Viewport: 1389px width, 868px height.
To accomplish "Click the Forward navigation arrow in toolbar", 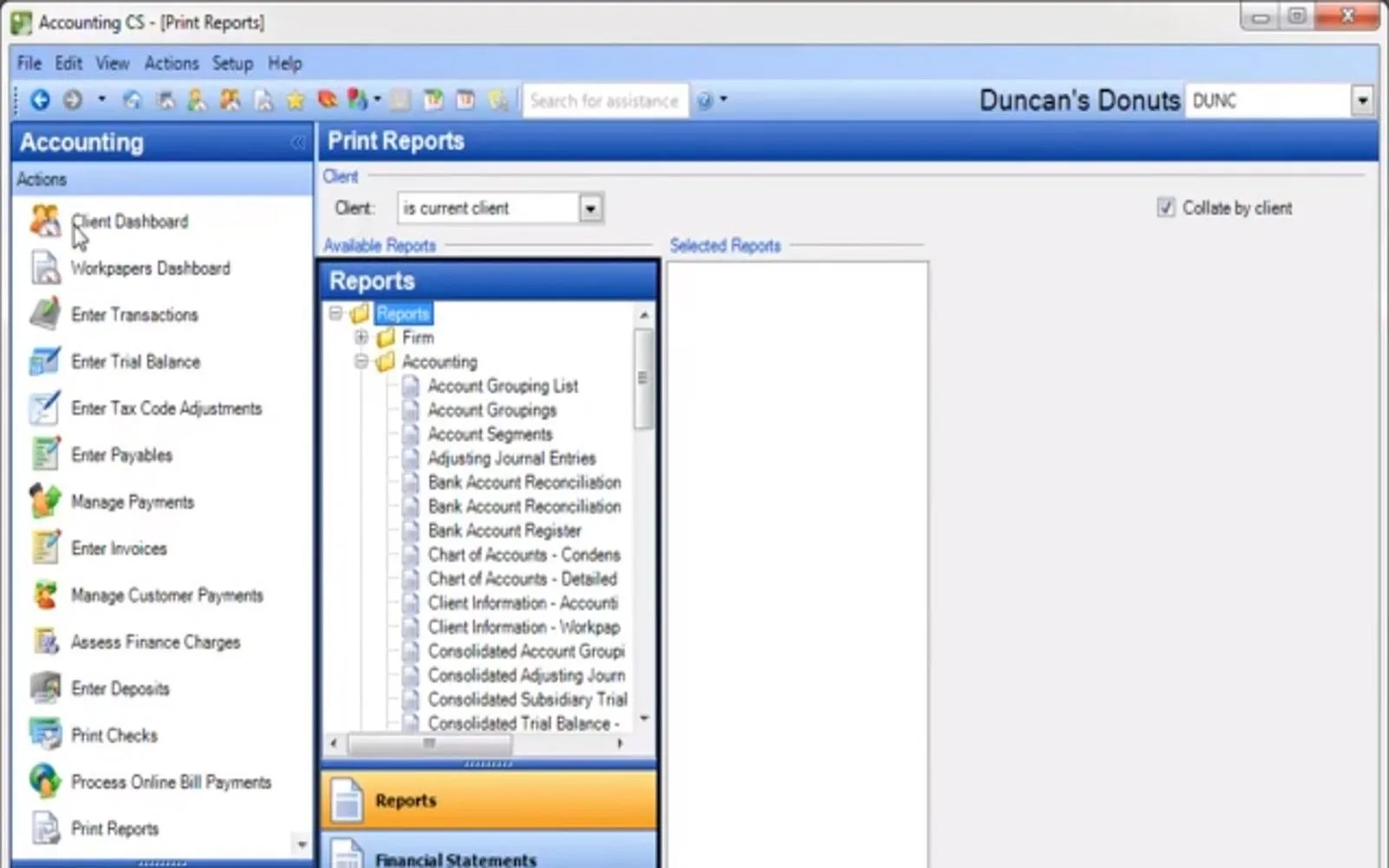I will pyautogui.click(x=73, y=100).
